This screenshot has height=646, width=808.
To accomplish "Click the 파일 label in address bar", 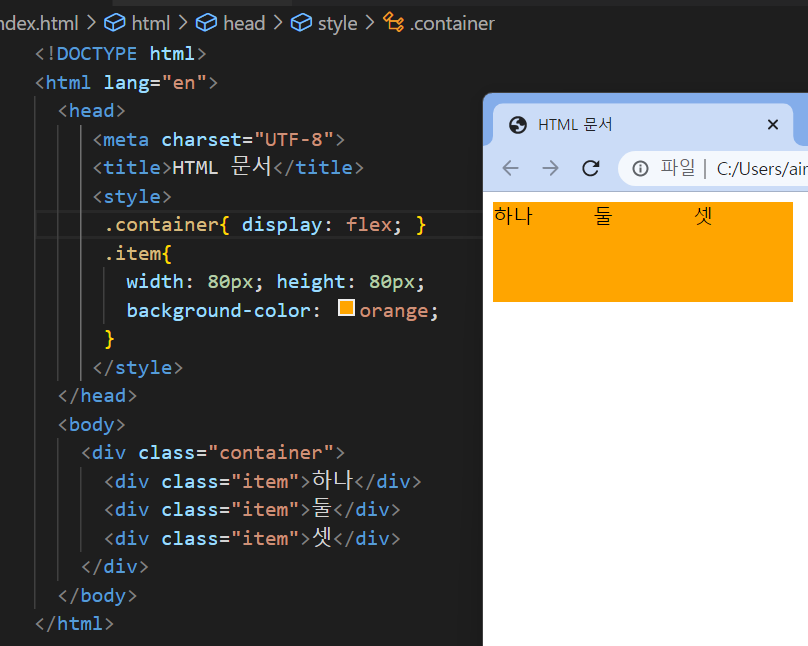I will tap(678, 168).
